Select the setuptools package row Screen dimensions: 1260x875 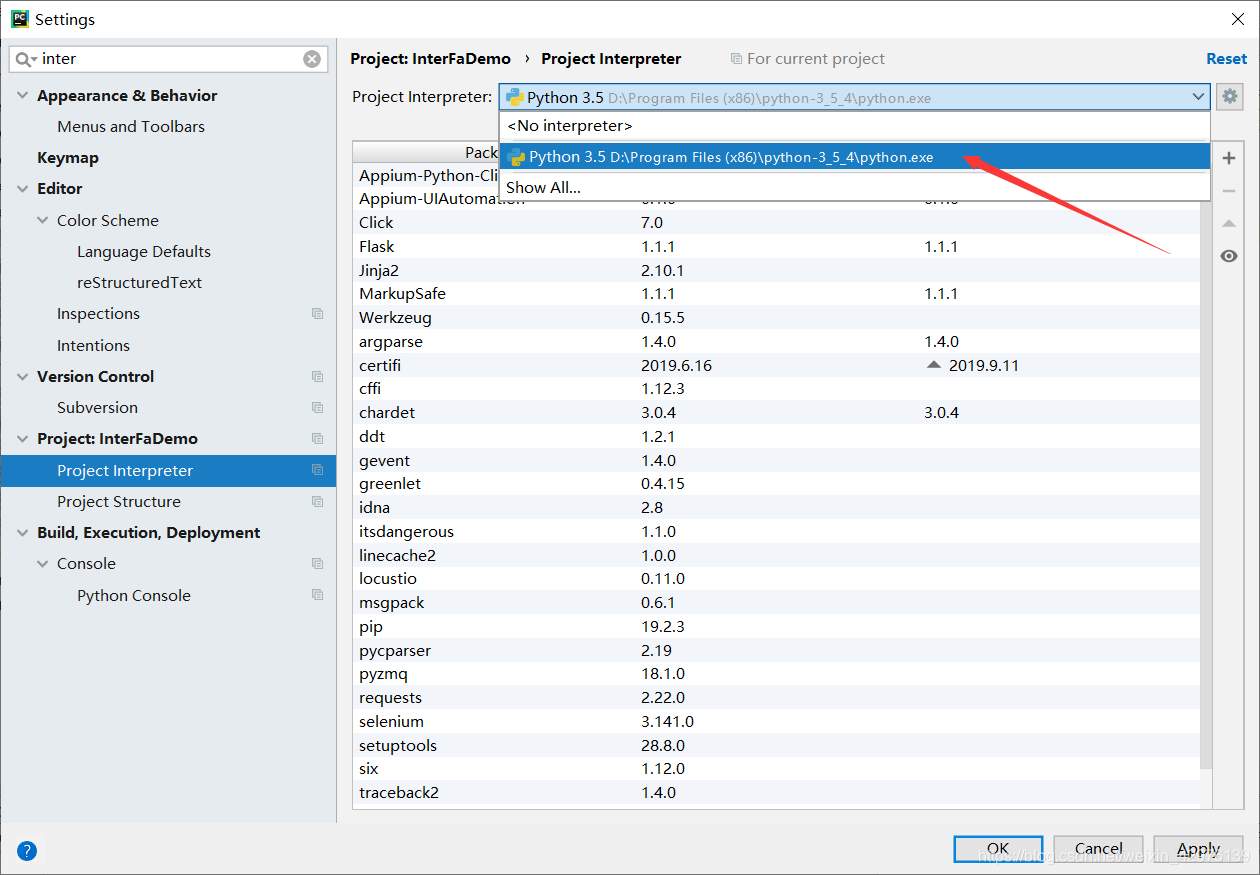[776, 746]
